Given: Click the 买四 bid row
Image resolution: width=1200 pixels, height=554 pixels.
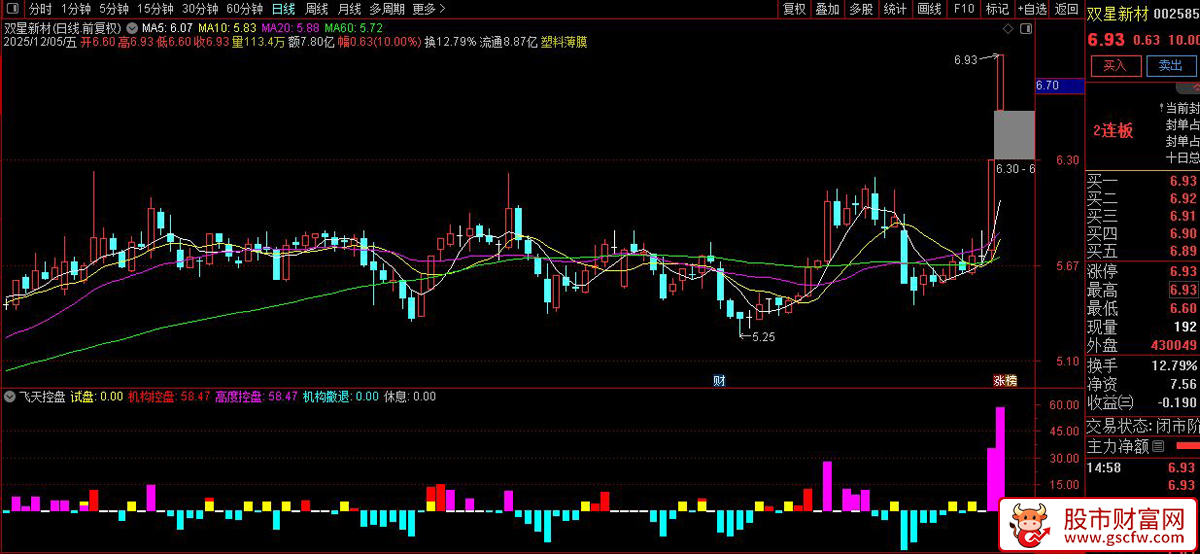Looking at the screenshot, I should (1143, 233).
